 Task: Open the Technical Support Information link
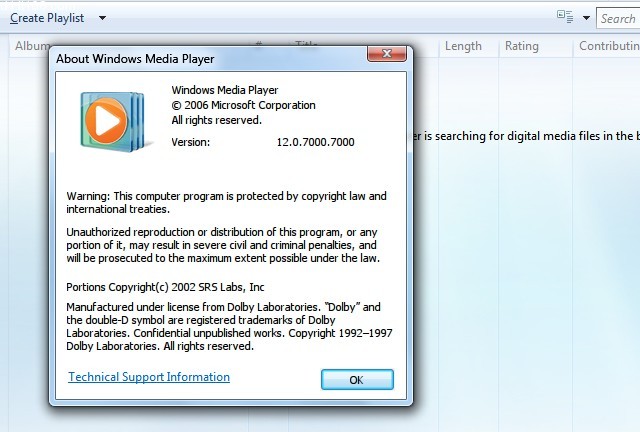[149, 377]
